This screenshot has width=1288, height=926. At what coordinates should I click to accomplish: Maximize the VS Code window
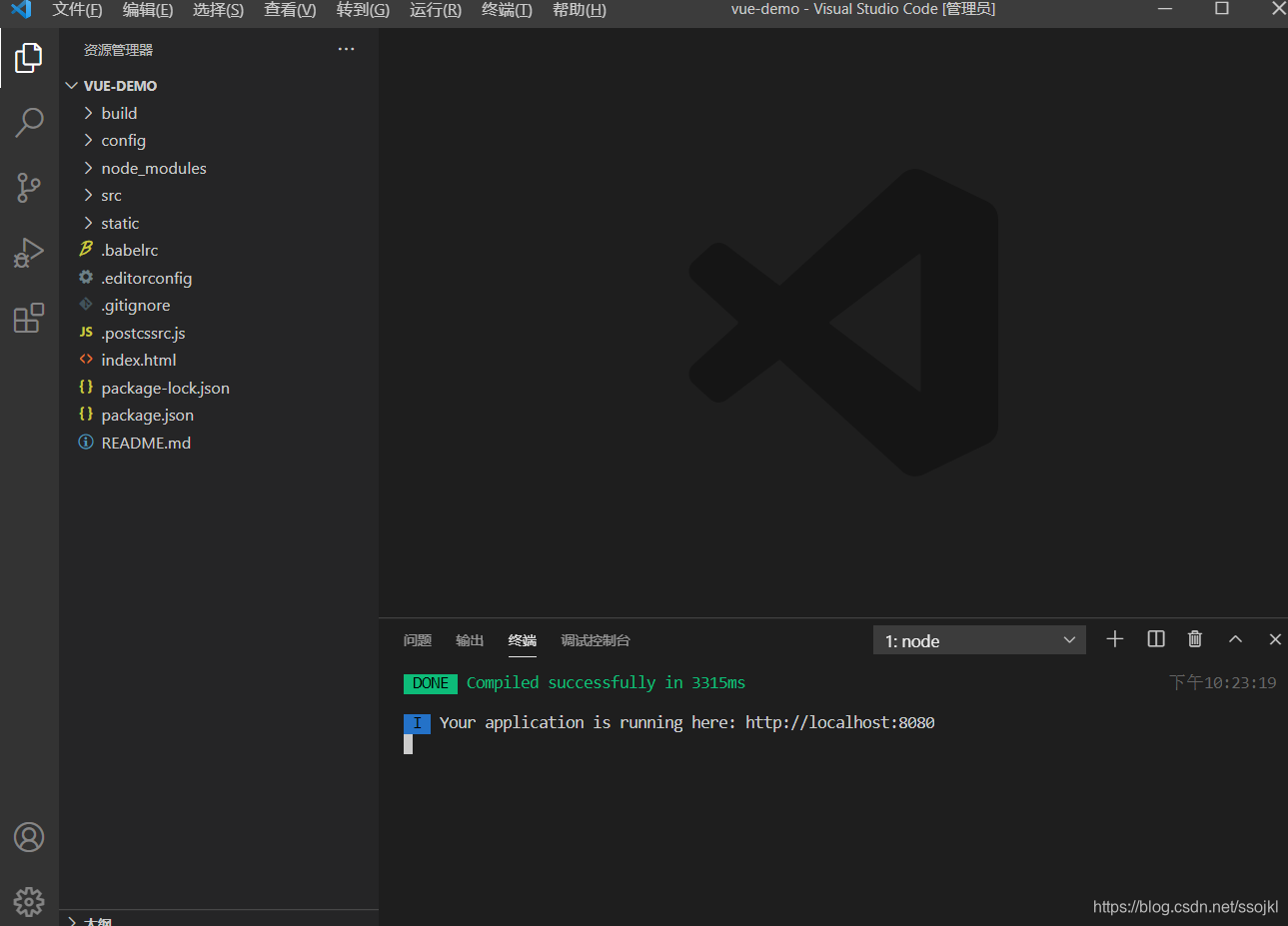coord(1221,9)
